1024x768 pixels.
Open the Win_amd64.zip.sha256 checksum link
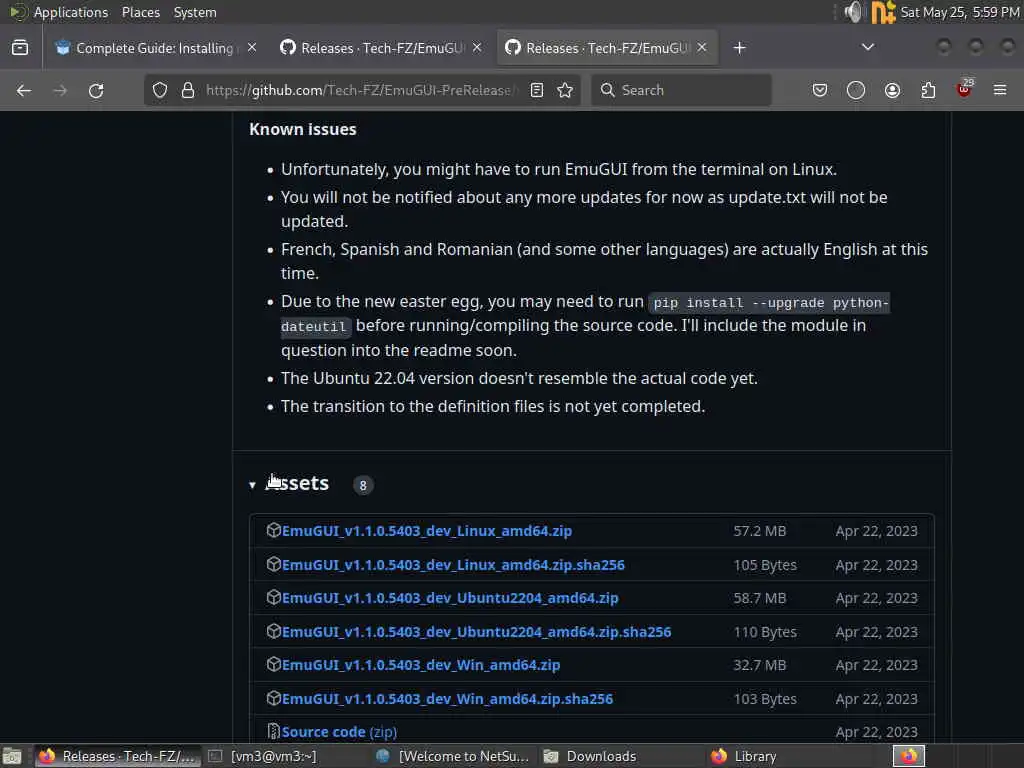447,699
